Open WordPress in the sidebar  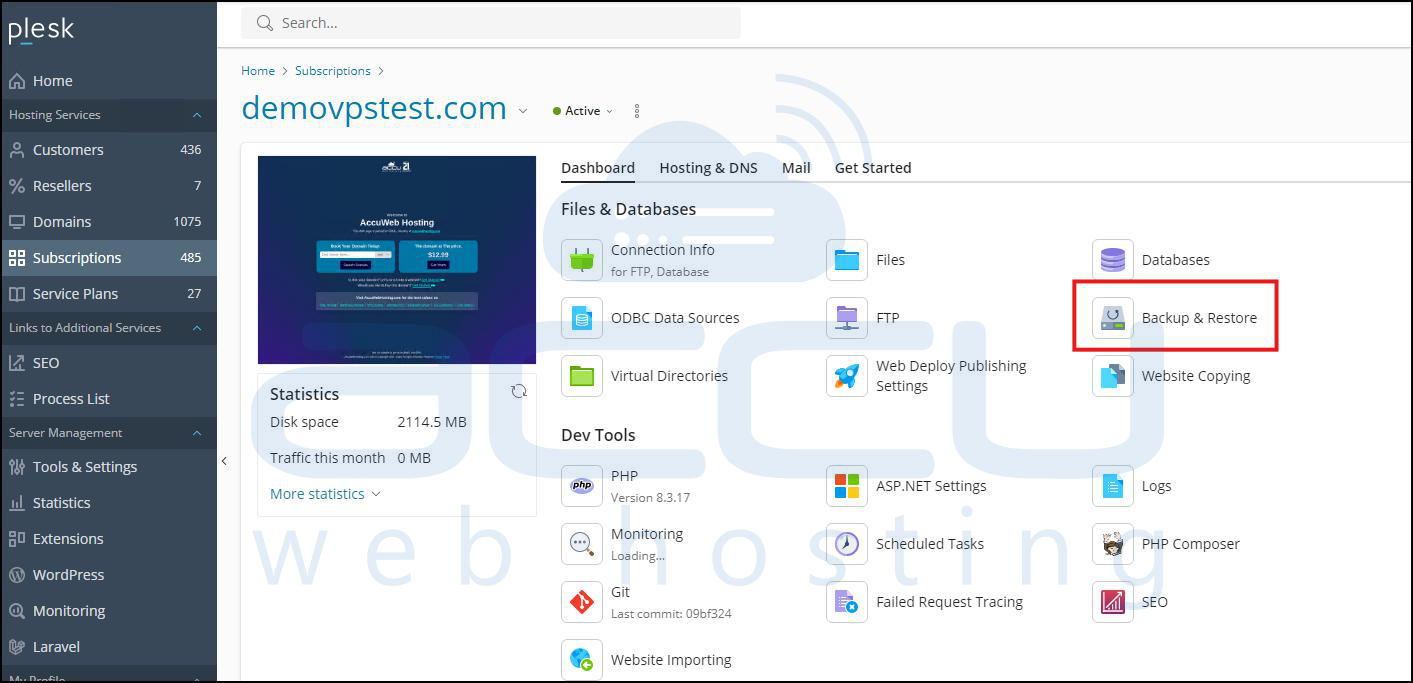pyautogui.click(x=108, y=575)
